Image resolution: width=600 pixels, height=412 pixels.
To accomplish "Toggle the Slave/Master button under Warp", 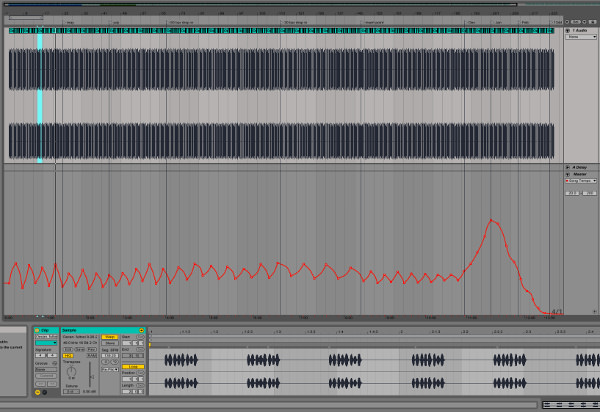I will 110,343.
